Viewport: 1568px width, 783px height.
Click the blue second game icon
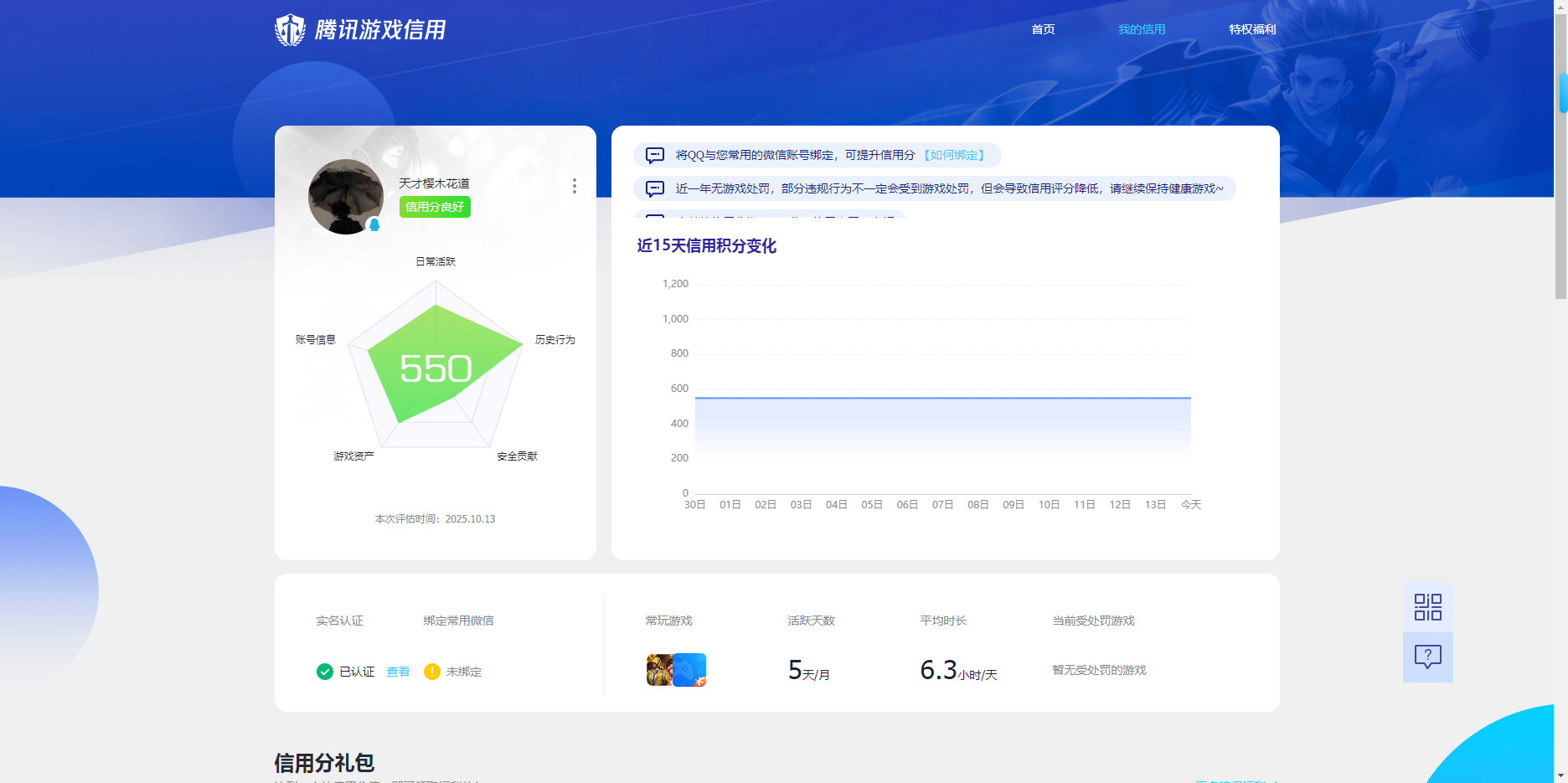click(x=690, y=670)
